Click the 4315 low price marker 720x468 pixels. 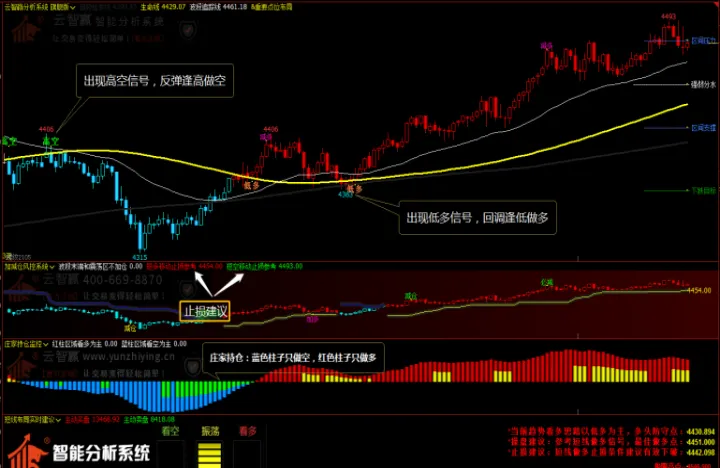(x=141, y=256)
